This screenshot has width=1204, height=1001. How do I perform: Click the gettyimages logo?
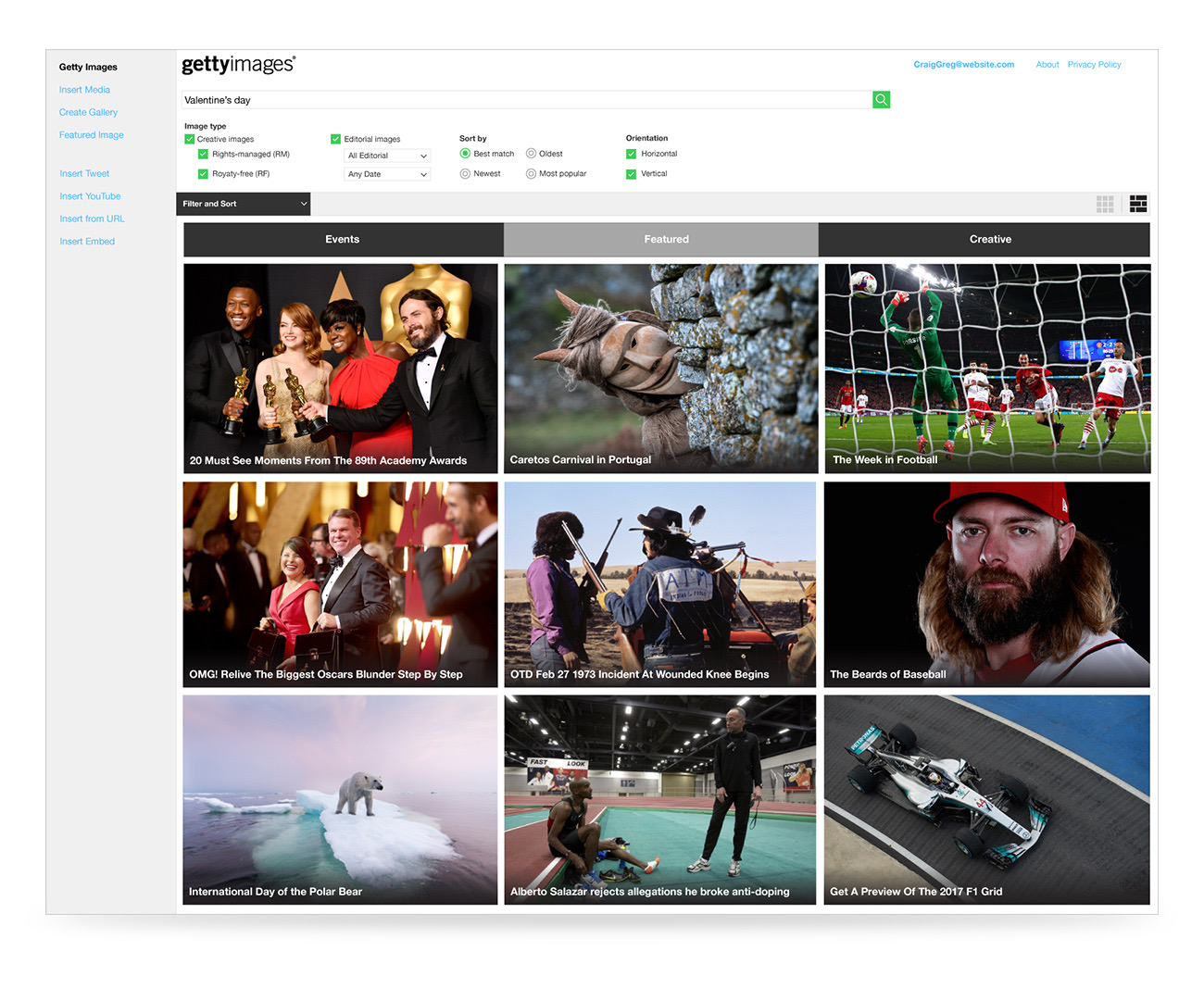coord(238,65)
